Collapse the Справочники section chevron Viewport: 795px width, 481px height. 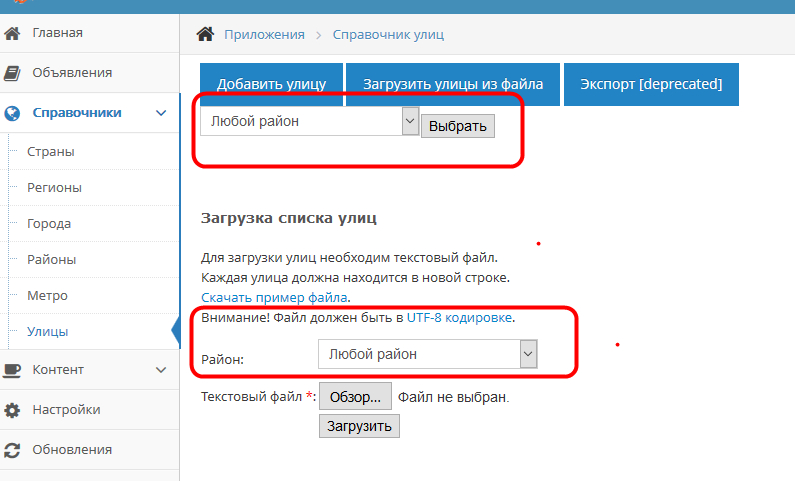[161, 113]
